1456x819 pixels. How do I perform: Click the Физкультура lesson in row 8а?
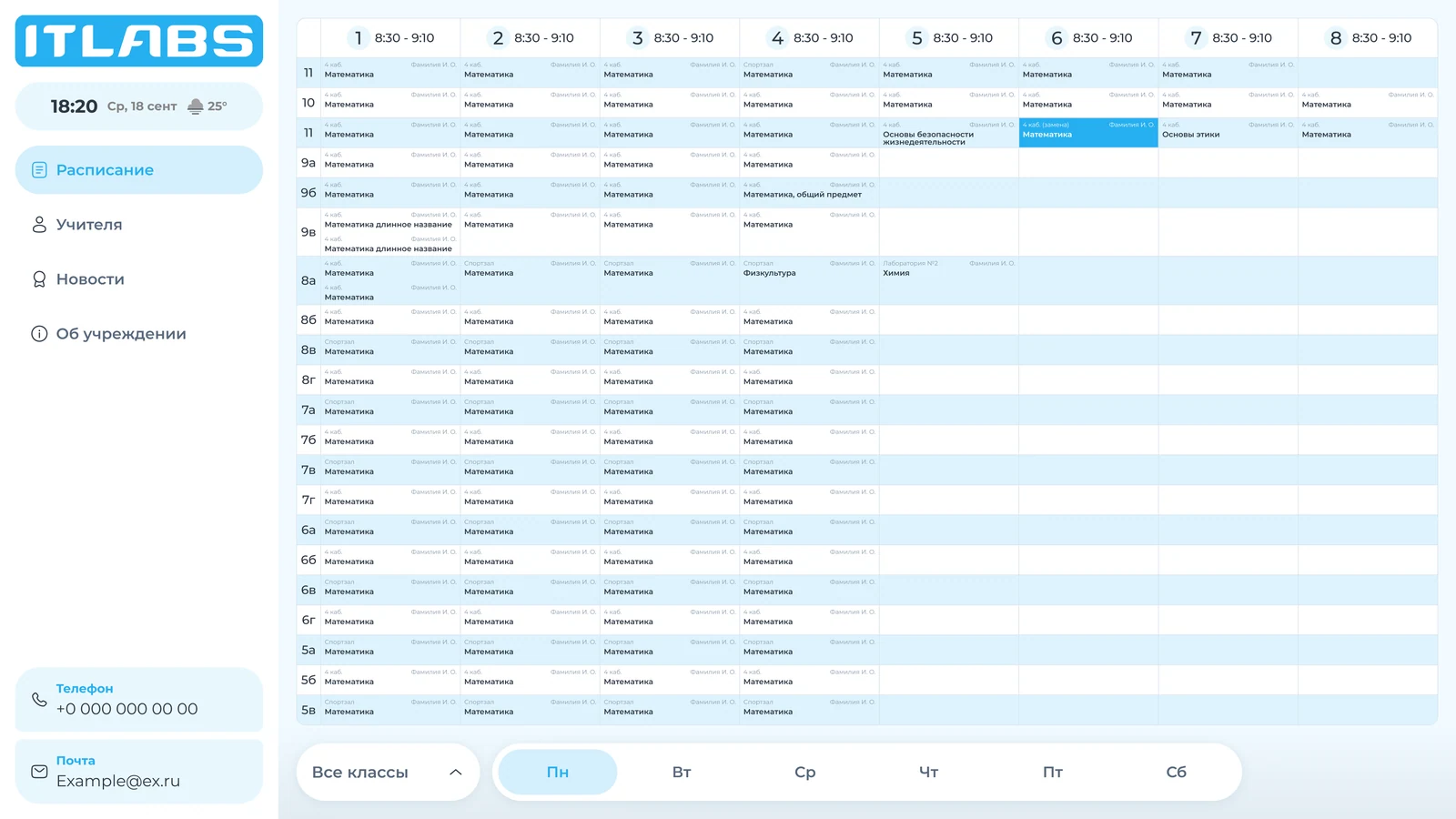tap(809, 280)
